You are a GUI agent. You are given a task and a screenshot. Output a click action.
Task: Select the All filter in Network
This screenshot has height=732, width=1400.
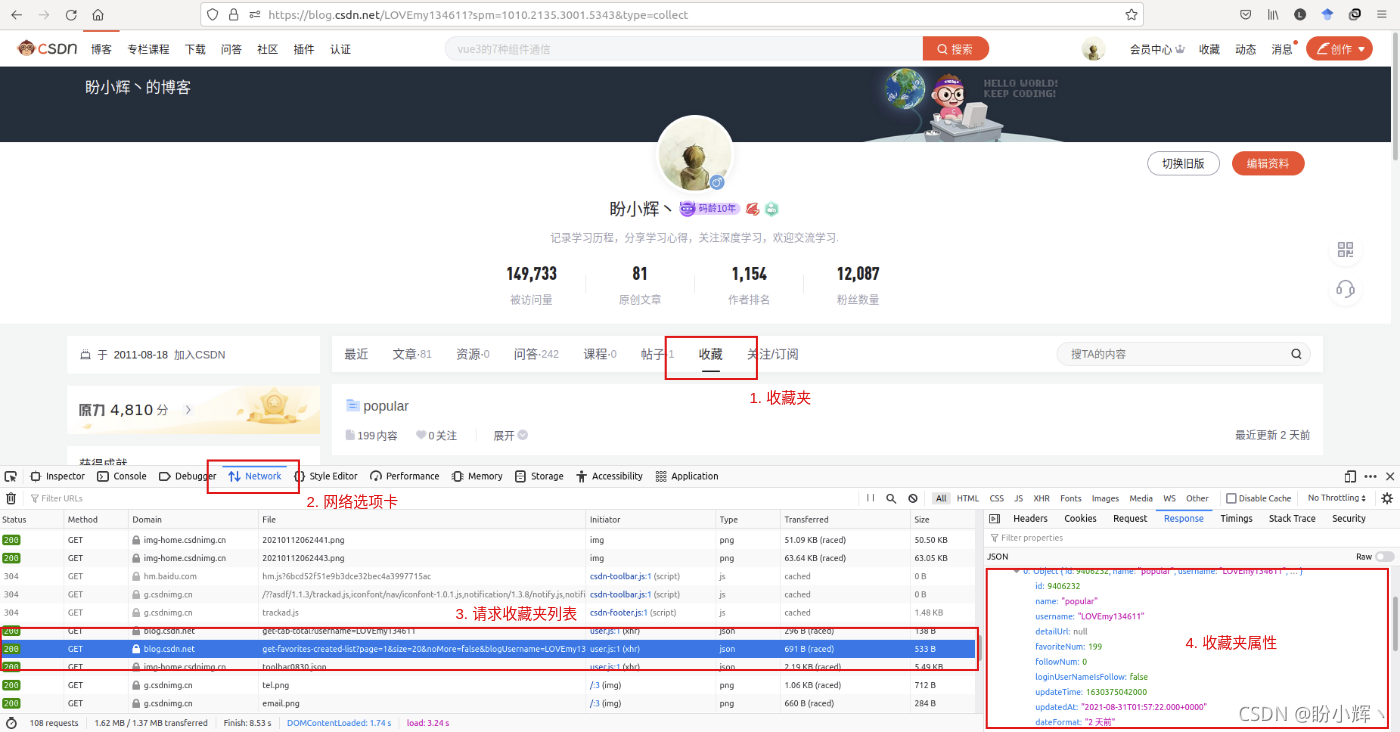[941, 498]
